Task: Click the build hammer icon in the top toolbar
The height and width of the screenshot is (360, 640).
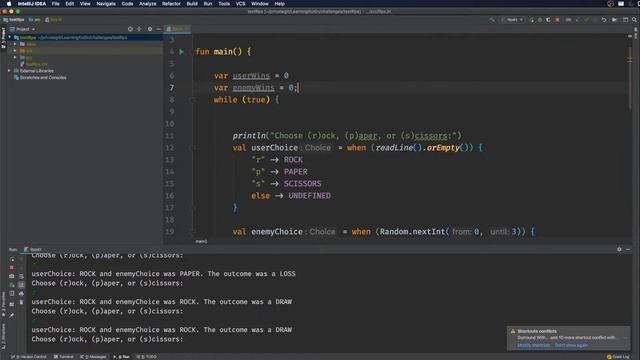Action: [x=492, y=20]
